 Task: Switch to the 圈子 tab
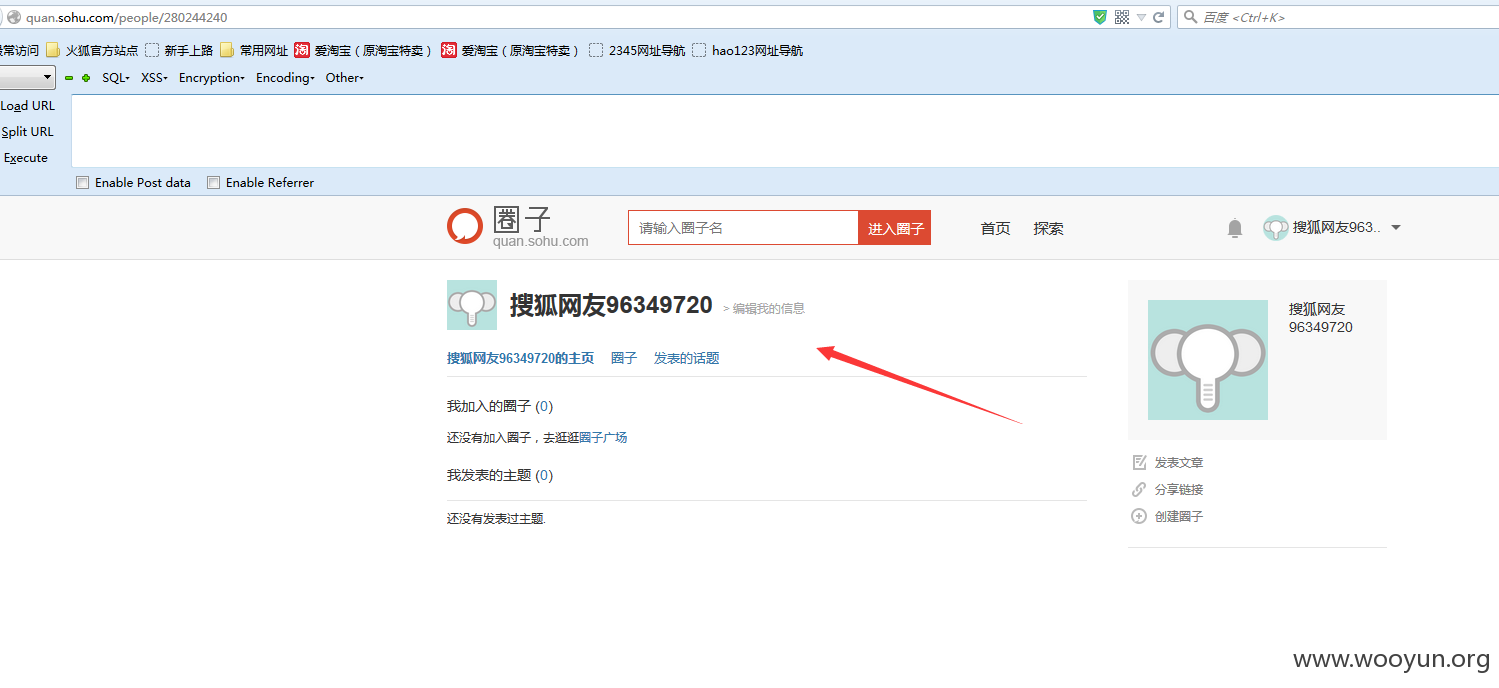[x=624, y=358]
